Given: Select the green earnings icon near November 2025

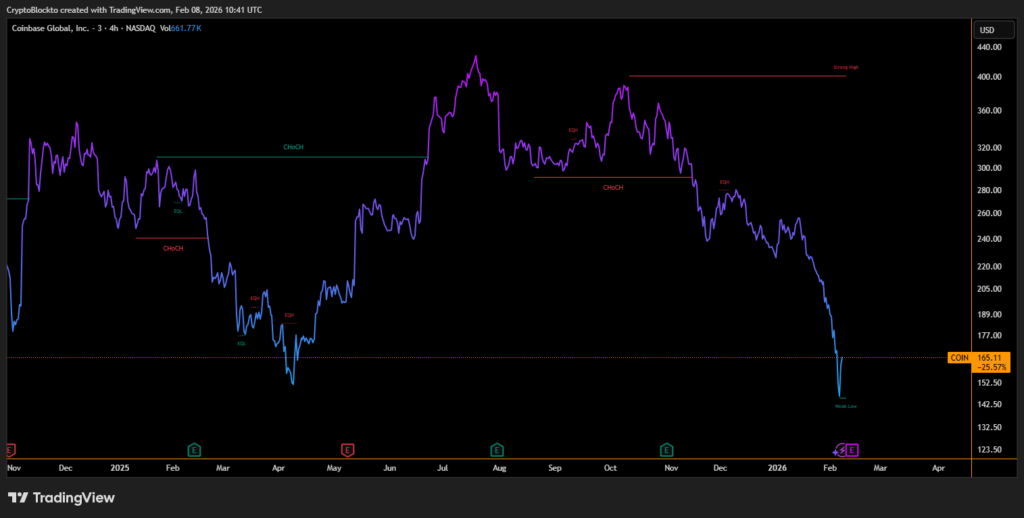Looking at the screenshot, I should coord(666,449).
